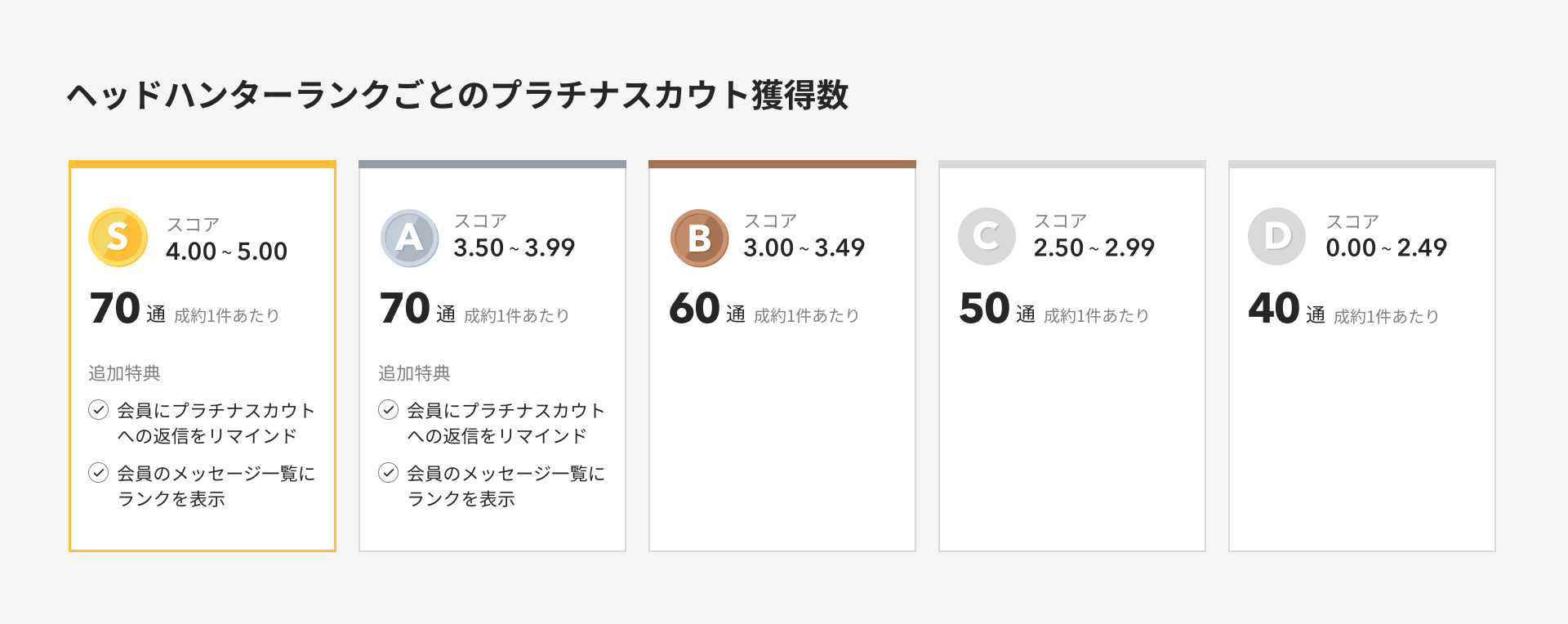1568x624 pixels.
Task: Click the brown top bar of B card
Action: pyautogui.click(x=782, y=164)
